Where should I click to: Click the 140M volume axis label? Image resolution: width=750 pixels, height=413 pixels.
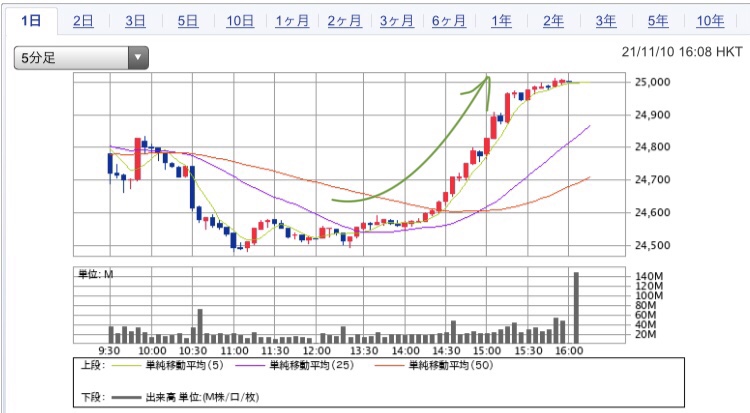click(x=649, y=276)
